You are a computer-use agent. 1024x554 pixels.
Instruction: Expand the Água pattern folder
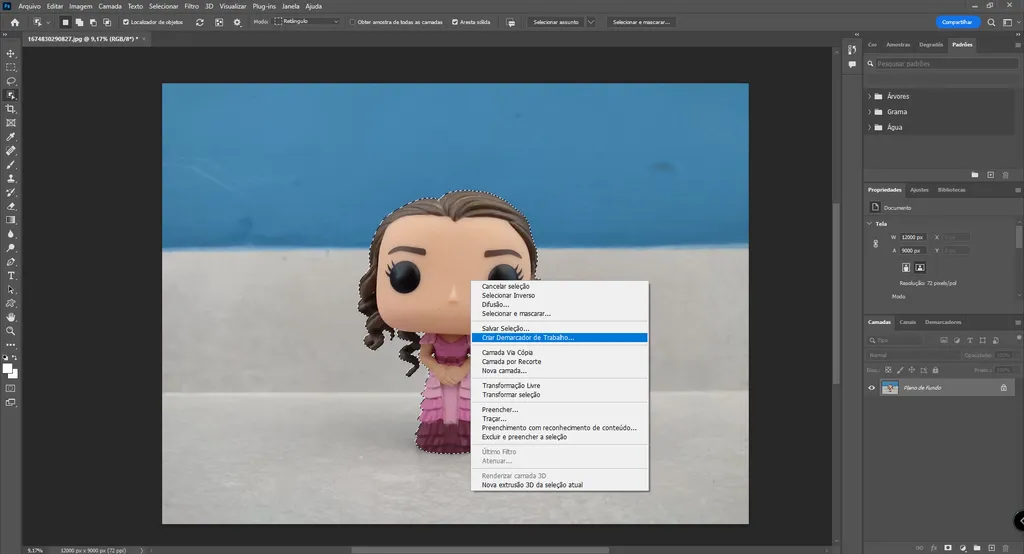coord(869,128)
